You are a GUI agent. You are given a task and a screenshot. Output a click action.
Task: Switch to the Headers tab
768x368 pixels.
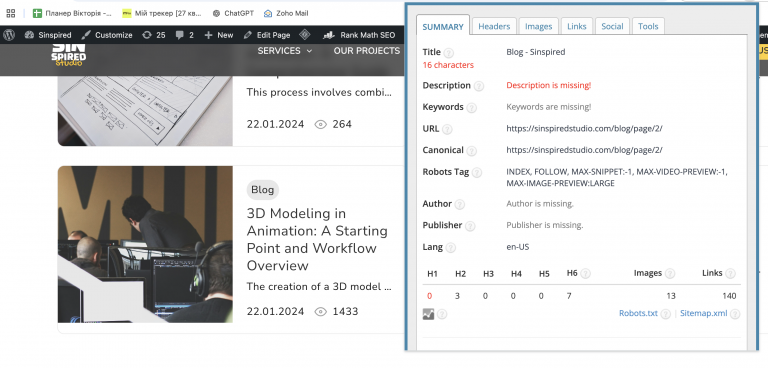coord(494,26)
